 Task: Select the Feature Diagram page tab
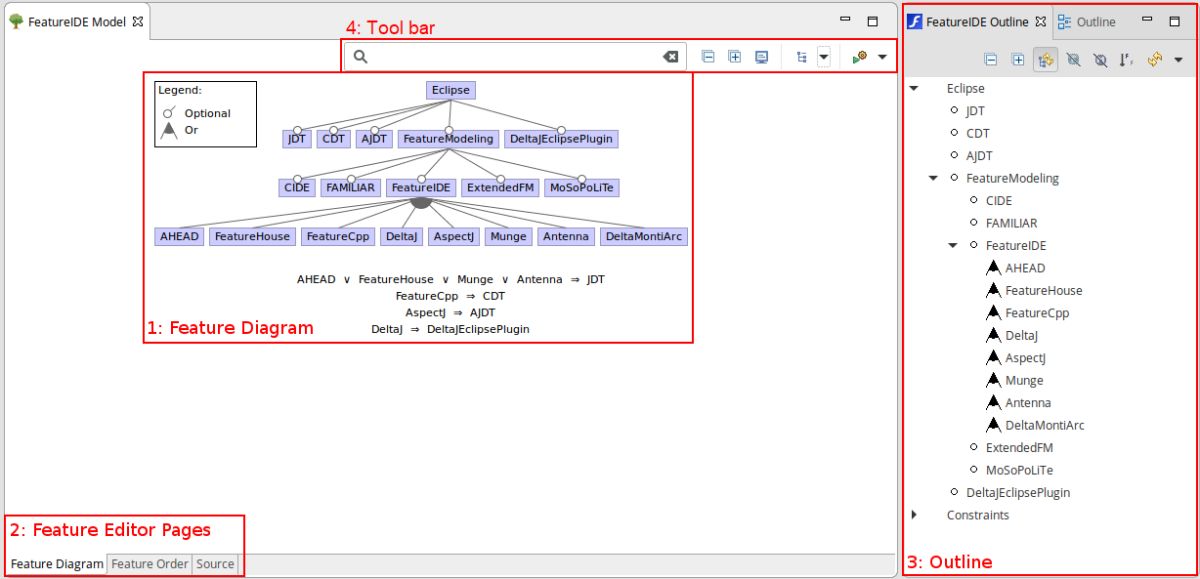57,564
